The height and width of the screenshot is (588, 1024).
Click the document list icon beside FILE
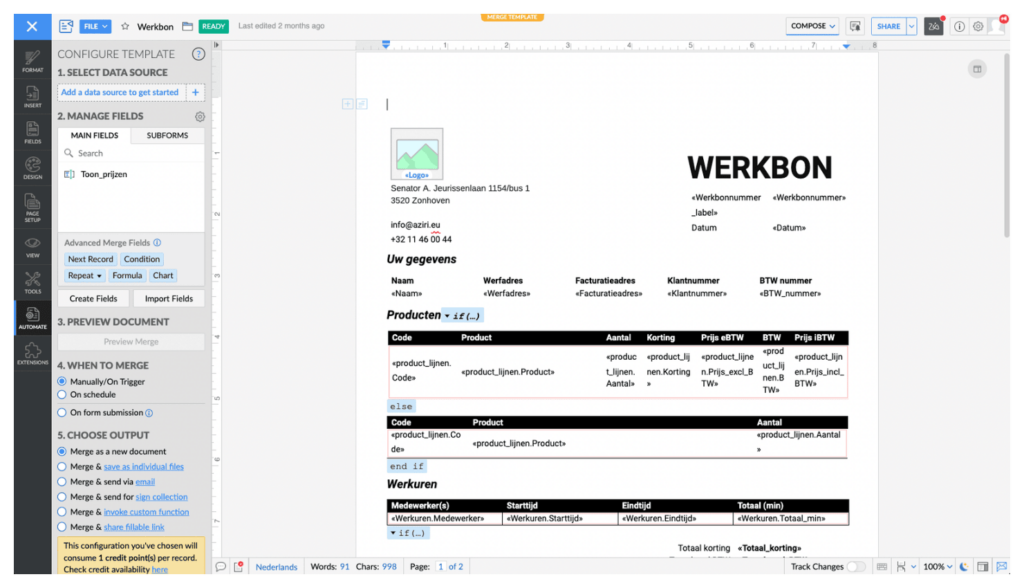(x=66, y=26)
